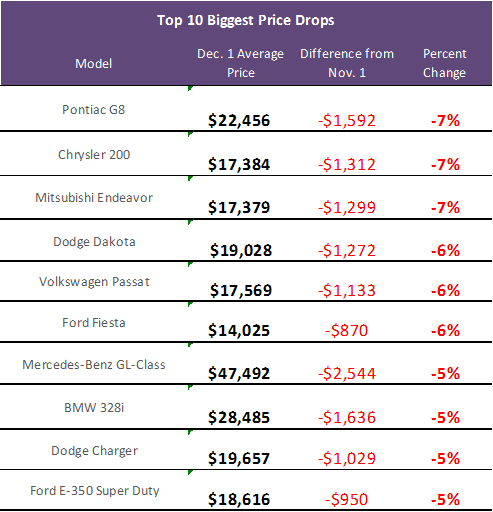Click the -$950 difference cell
Image resolution: width=493 pixels, height=512 pixels.
(x=347, y=499)
